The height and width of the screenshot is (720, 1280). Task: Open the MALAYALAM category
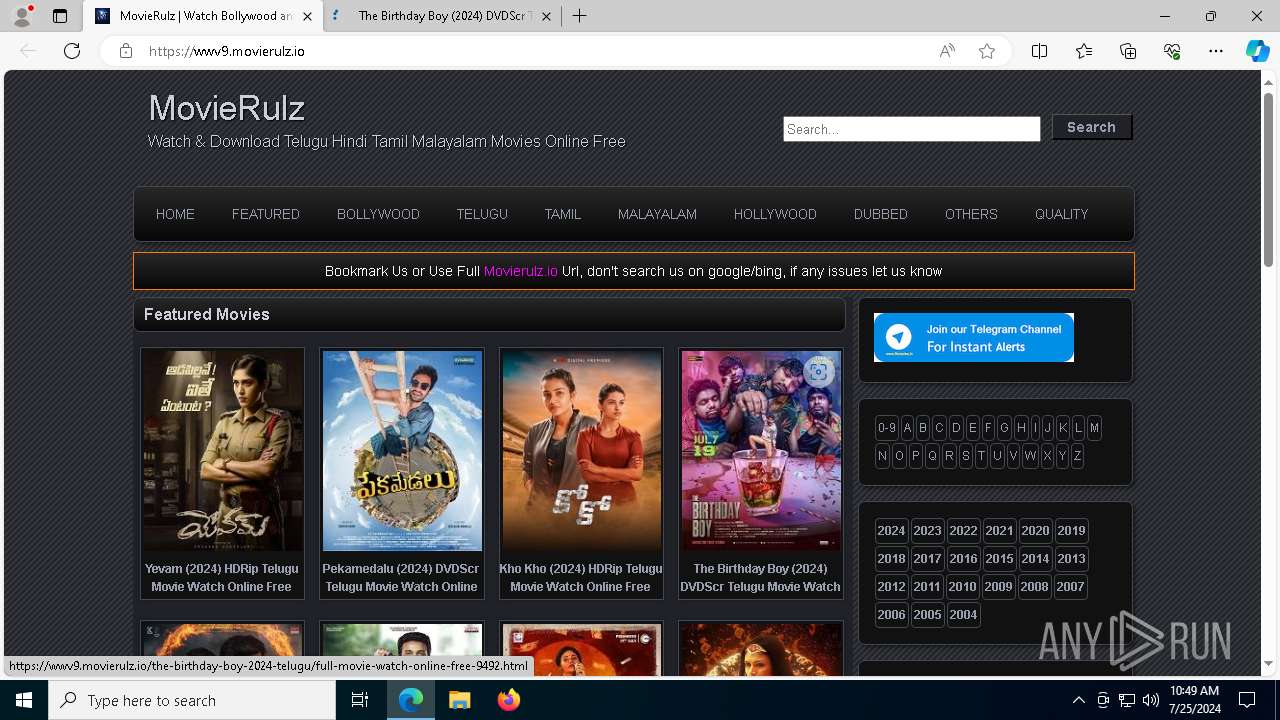(657, 214)
